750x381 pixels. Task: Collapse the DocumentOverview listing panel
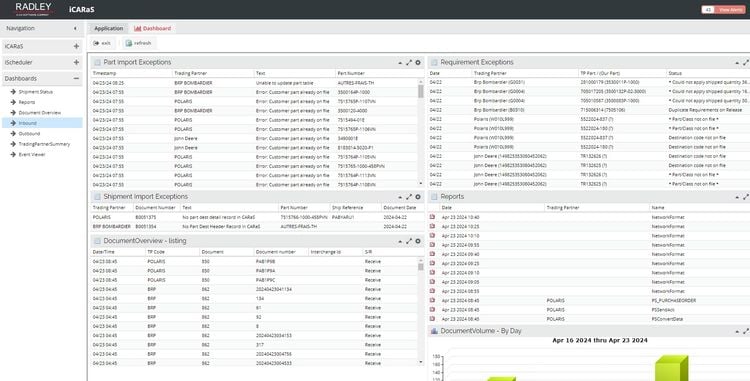click(400, 241)
